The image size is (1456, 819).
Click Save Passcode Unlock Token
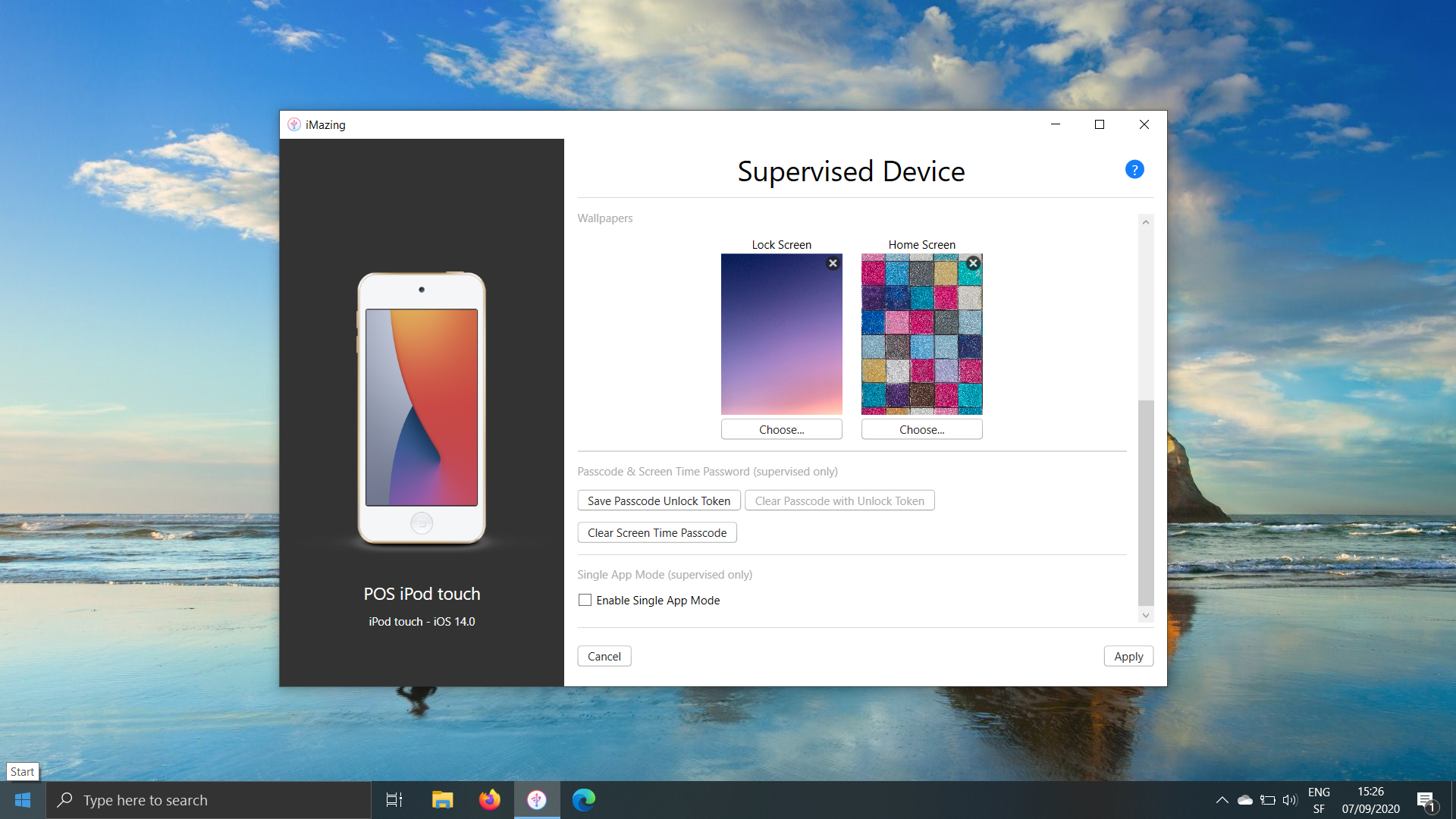(658, 500)
